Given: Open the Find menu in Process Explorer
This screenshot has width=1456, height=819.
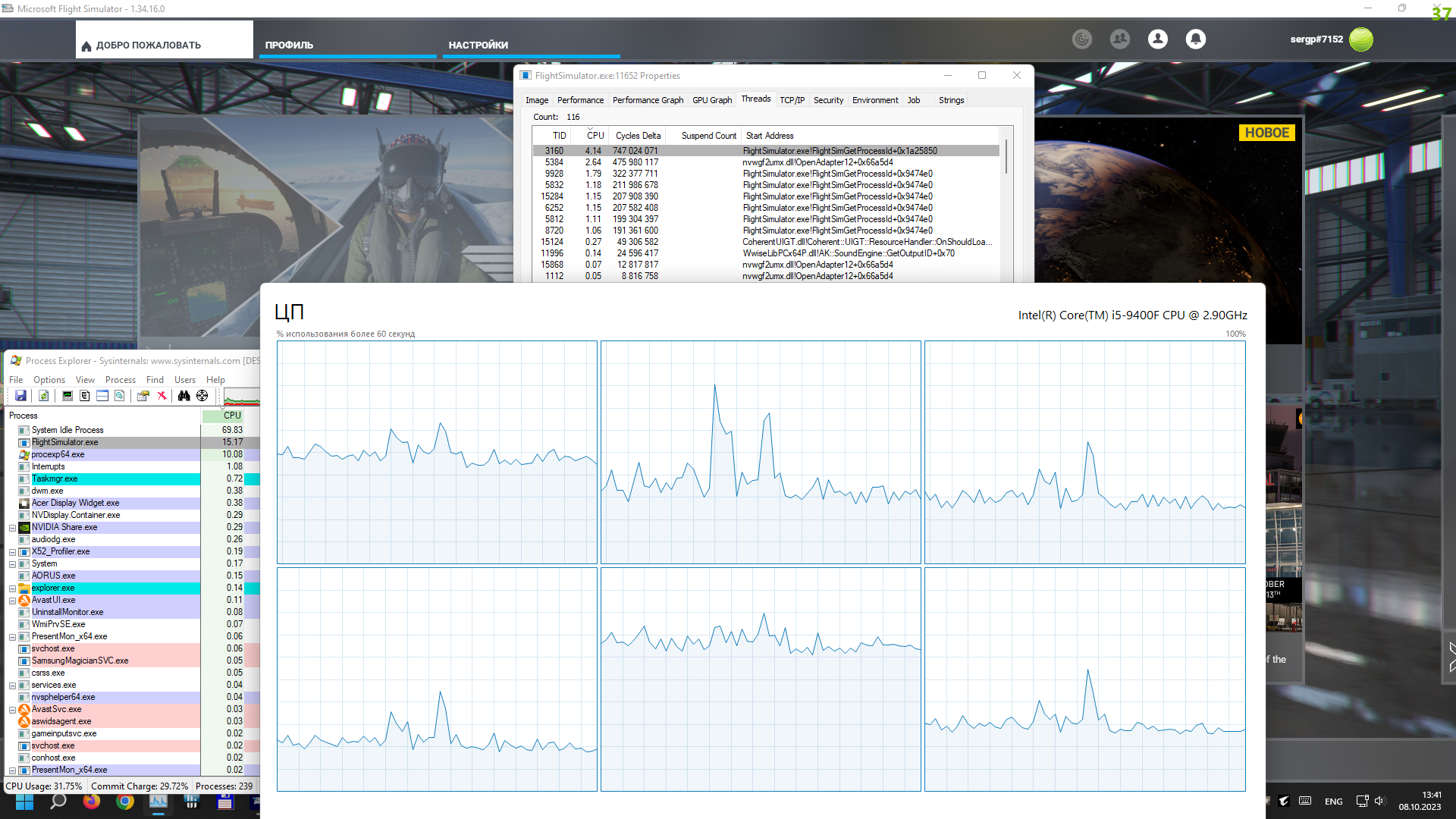Looking at the screenshot, I should [x=155, y=380].
